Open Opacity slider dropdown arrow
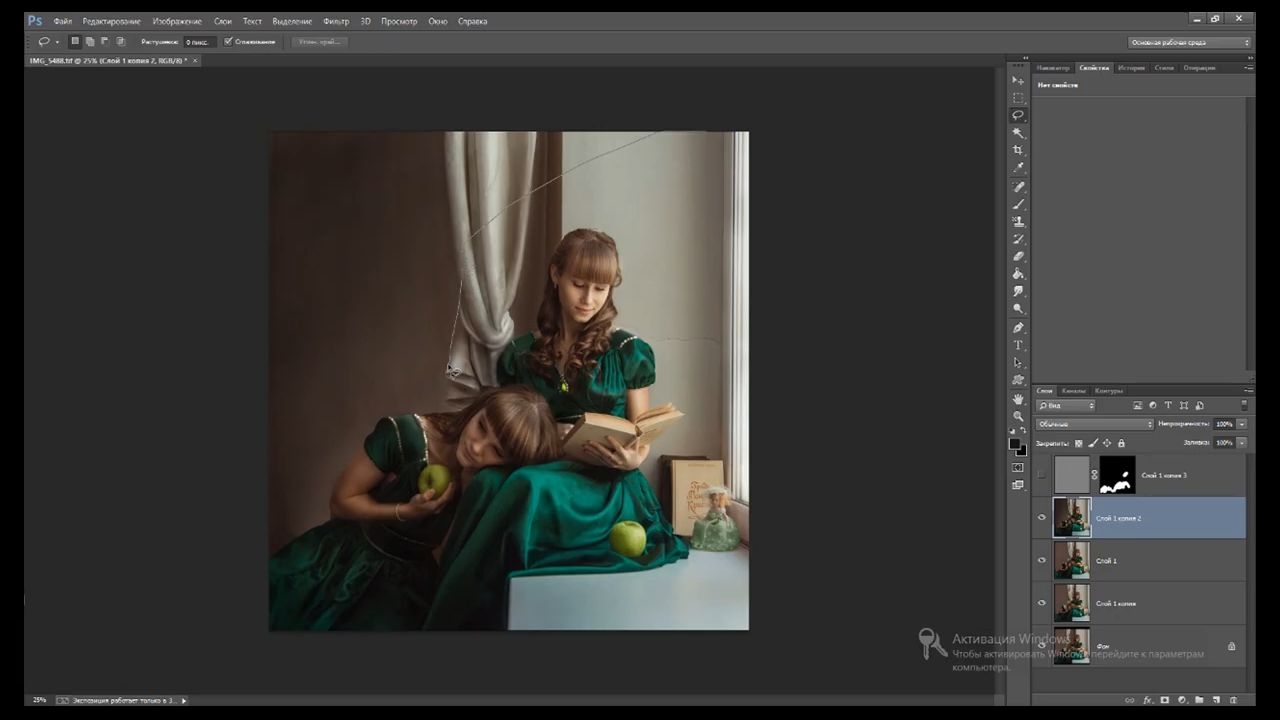1280x720 pixels. [1242, 424]
